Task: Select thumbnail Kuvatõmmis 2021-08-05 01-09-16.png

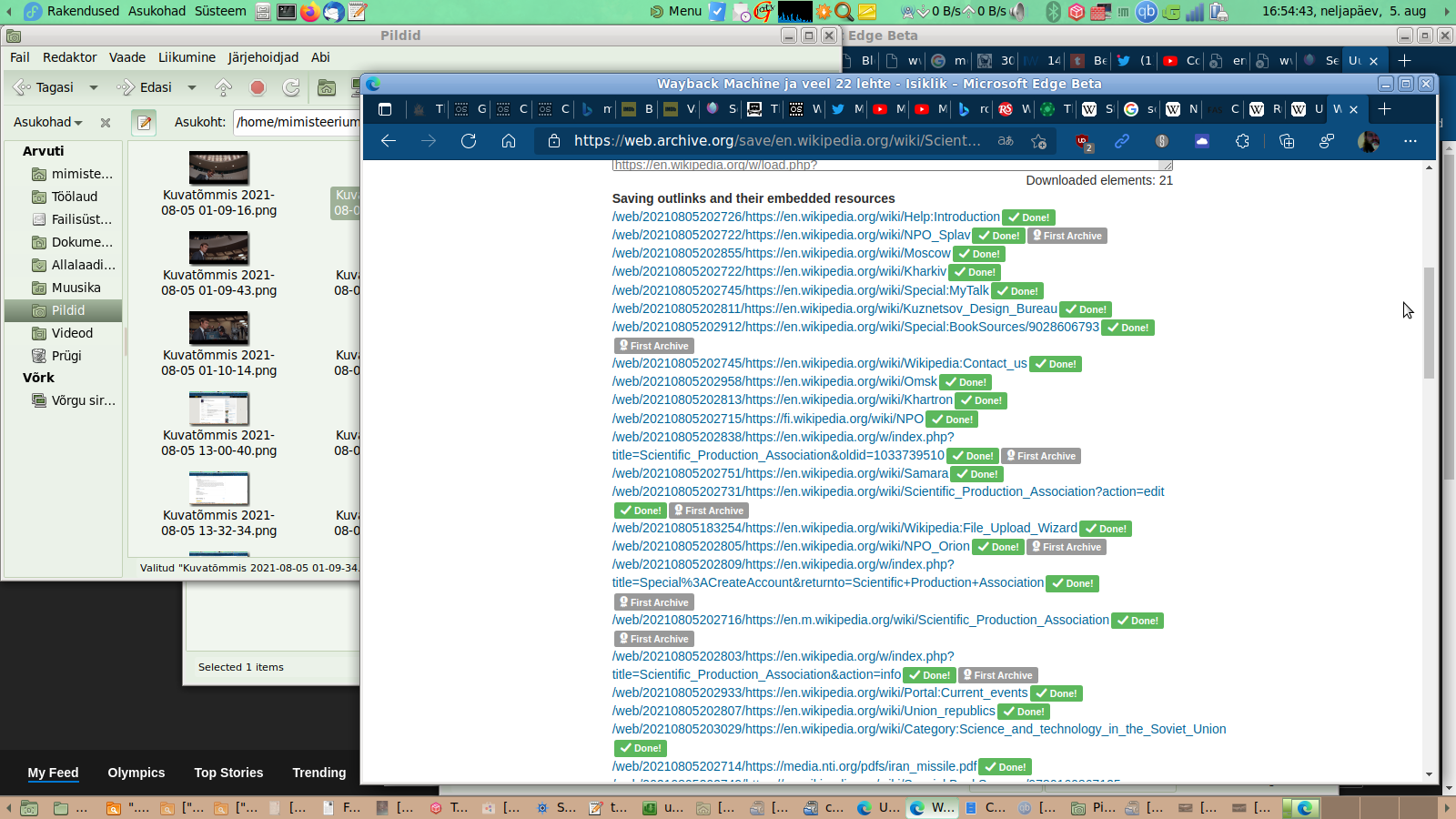Action: tap(218, 168)
